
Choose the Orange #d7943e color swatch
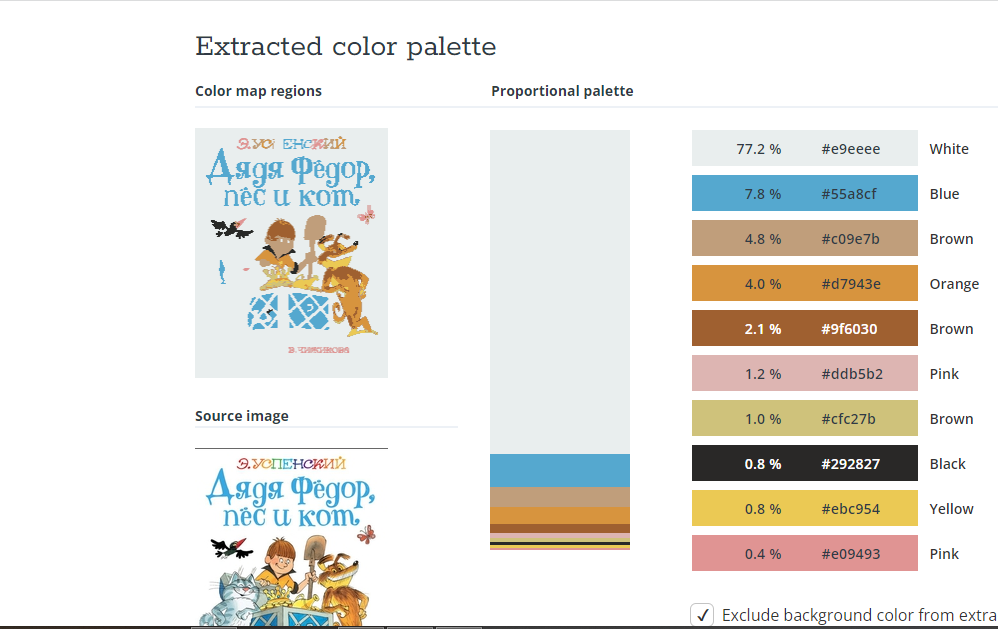pyautogui.click(x=805, y=283)
